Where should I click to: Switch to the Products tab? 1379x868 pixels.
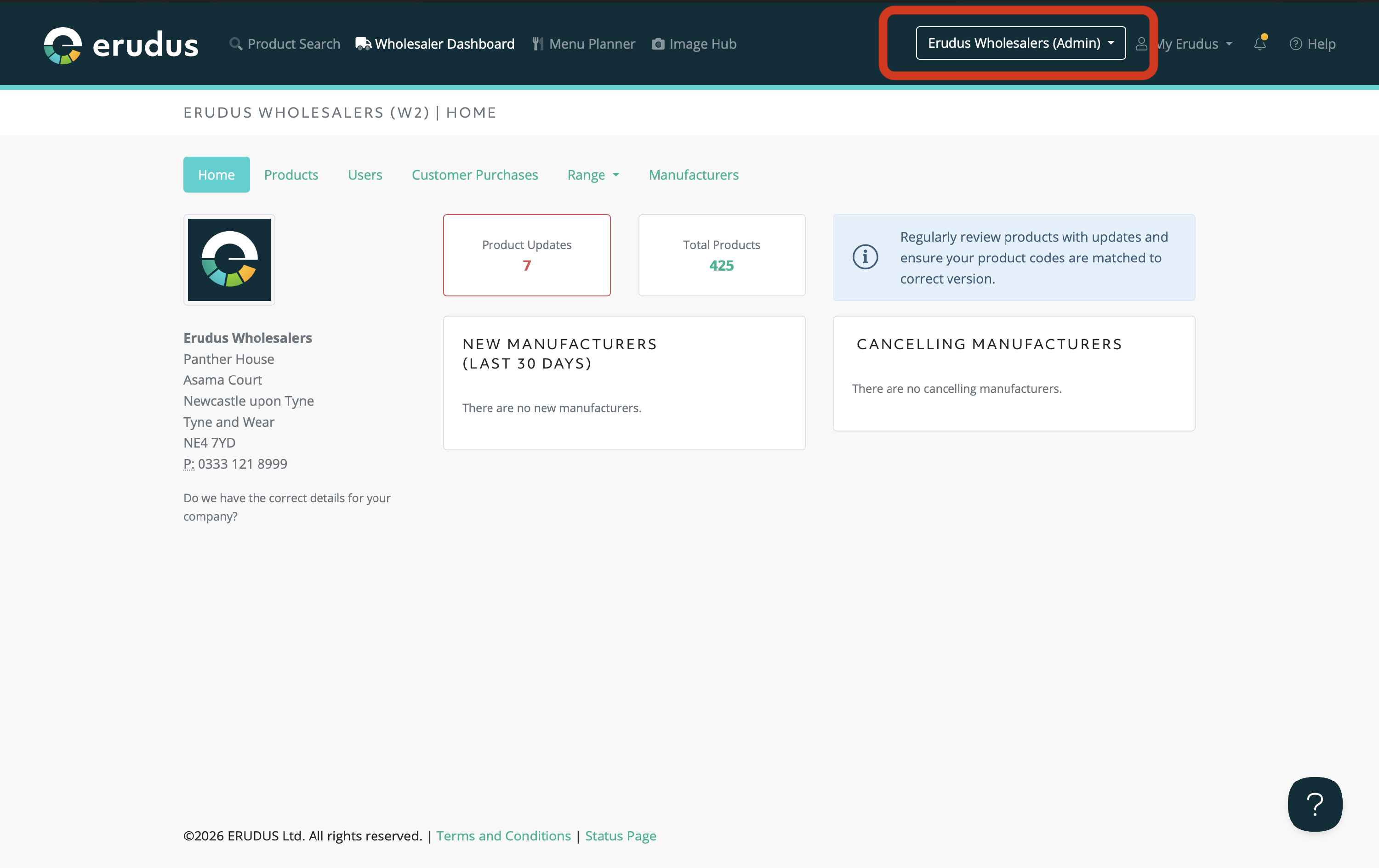coord(291,175)
